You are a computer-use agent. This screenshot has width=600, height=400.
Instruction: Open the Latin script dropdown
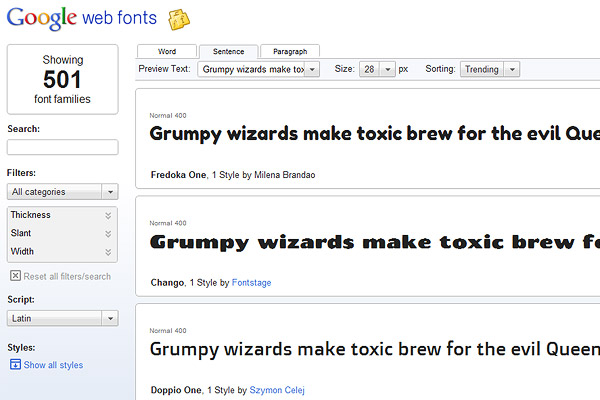coord(62,318)
